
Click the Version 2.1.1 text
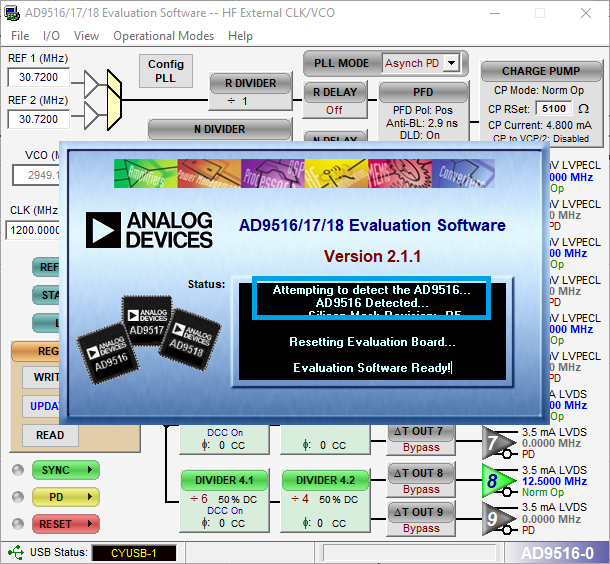tap(372, 256)
